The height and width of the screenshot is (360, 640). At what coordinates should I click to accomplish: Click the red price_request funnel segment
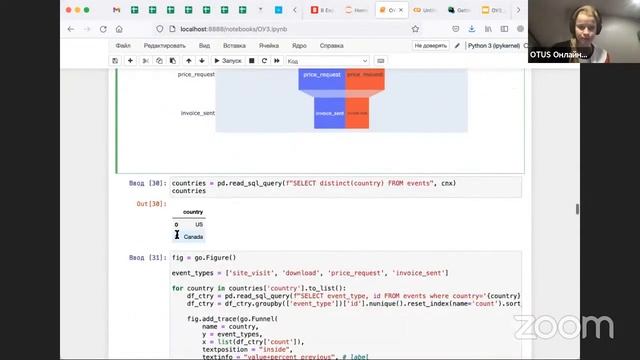point(365,79)
